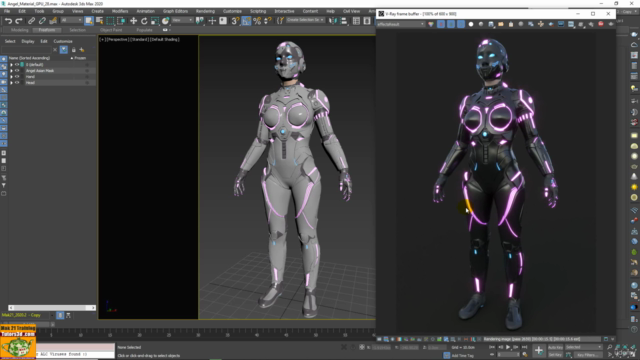The width and height of the screenshot is (640, 360).
Task: Open VFB channel dropdown
Action: coord(401,24)
